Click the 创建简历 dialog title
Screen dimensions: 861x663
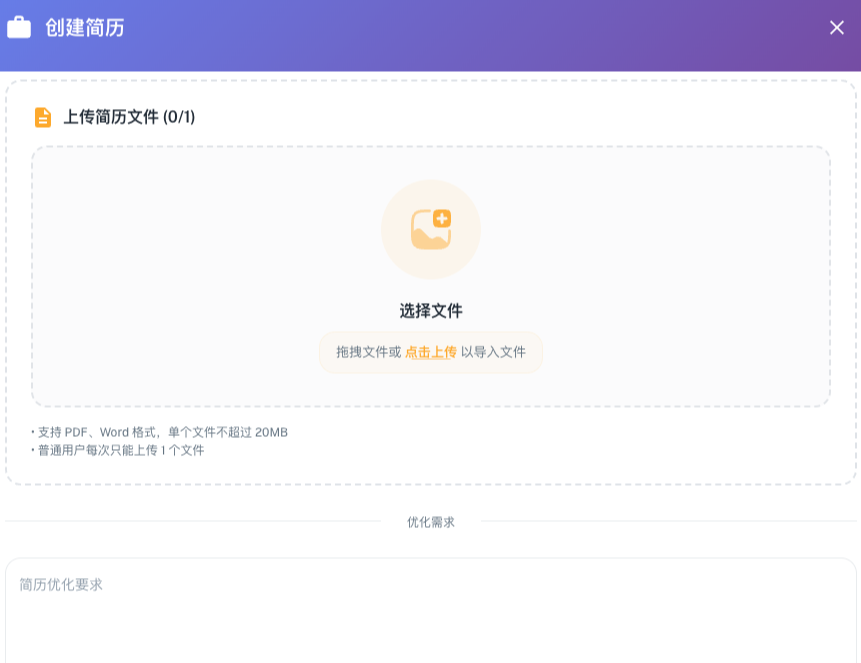[x=85, y=28]
